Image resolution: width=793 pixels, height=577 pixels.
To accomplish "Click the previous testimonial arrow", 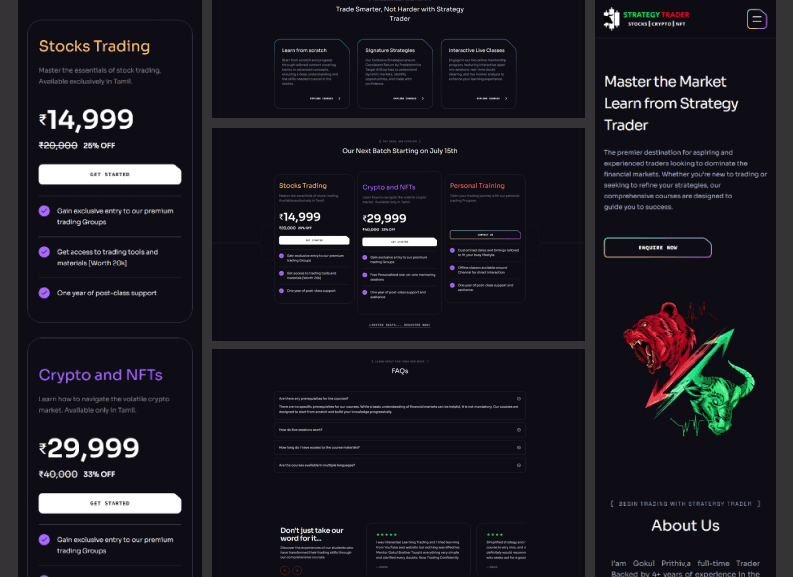I will (x=285, y=570).
